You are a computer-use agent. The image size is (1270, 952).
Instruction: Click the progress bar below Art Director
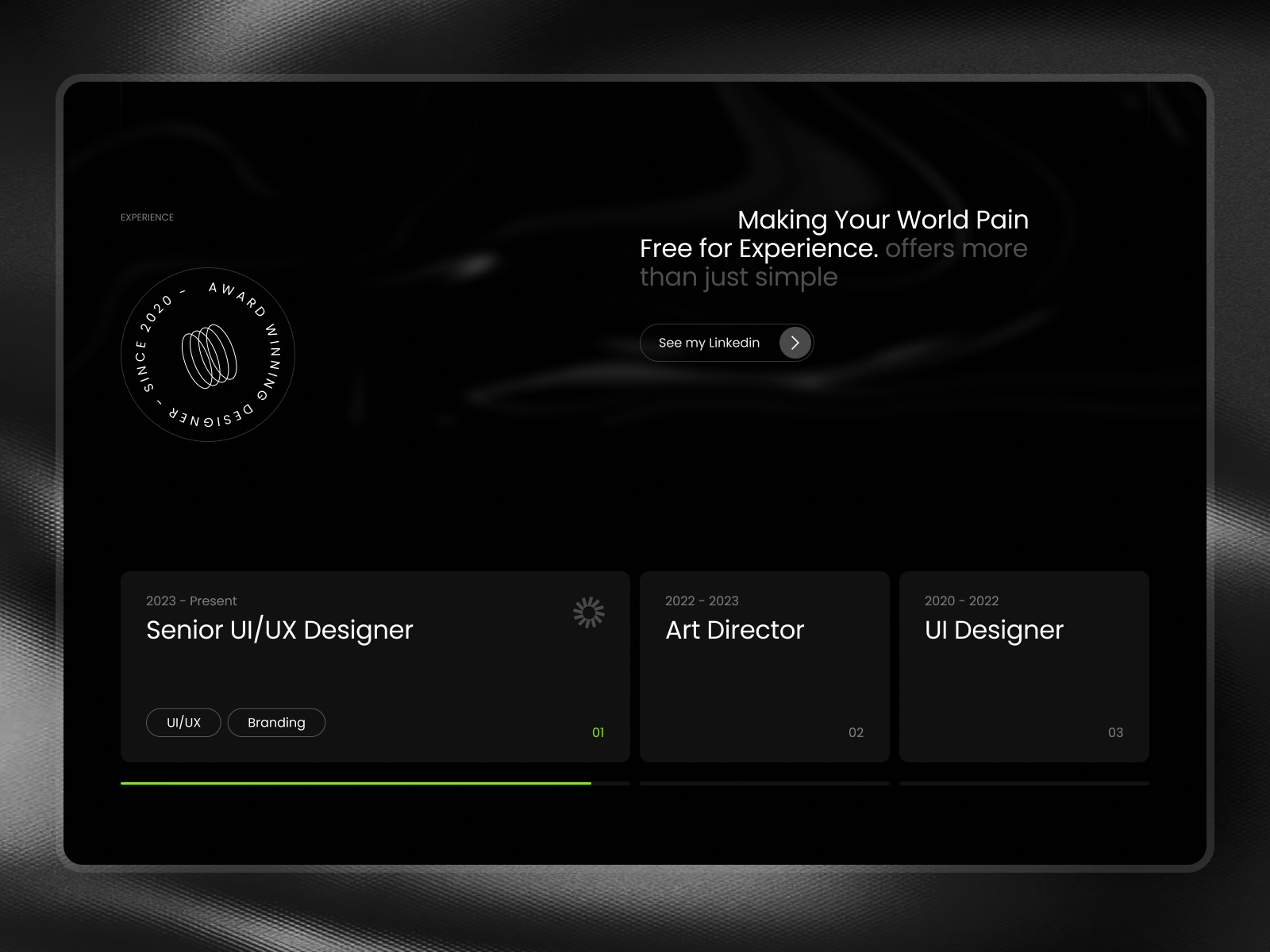point(764,783)
